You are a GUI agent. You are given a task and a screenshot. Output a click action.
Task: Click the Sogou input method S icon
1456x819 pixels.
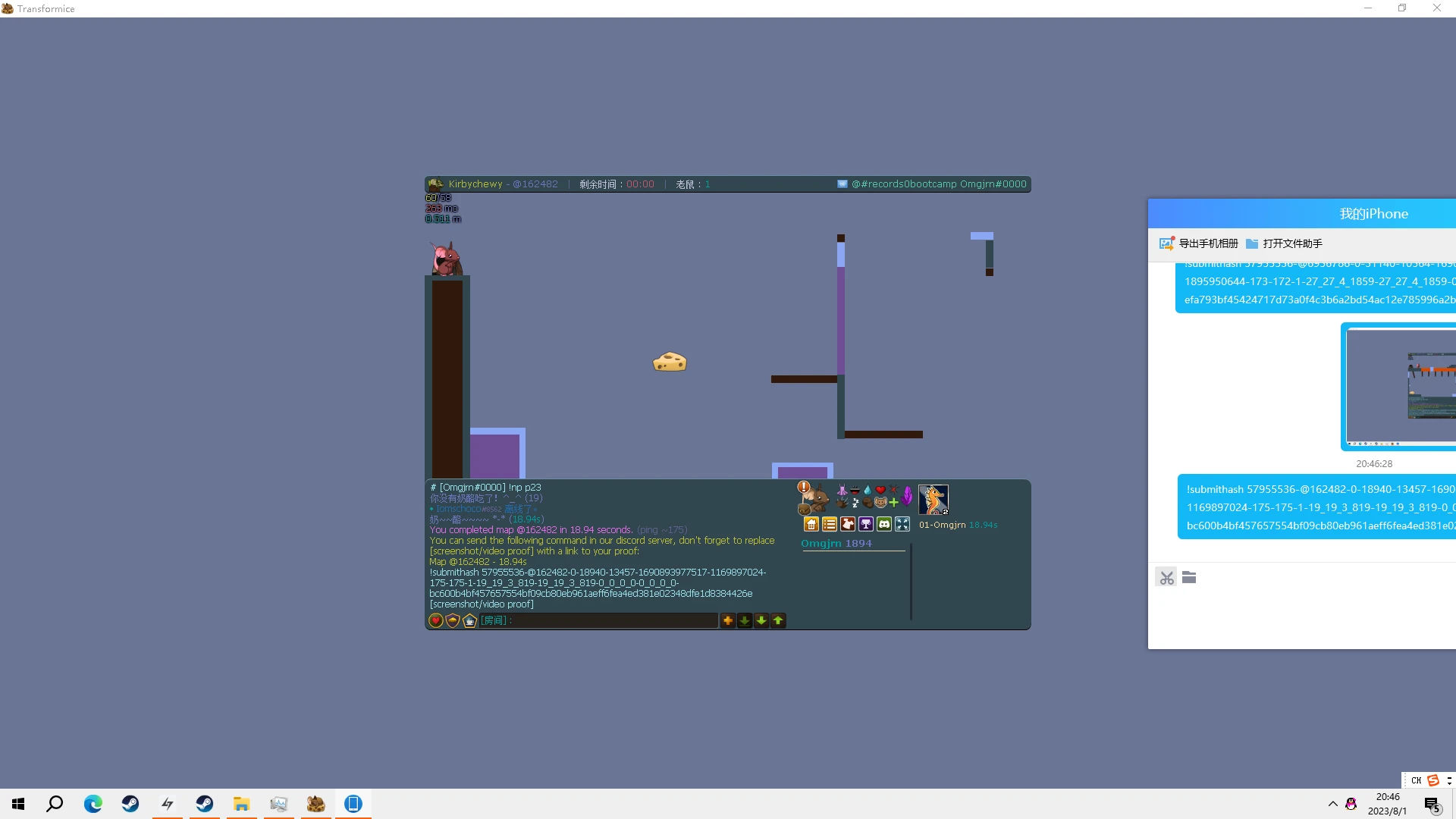pyautogui.click(x=1433, y=780)
